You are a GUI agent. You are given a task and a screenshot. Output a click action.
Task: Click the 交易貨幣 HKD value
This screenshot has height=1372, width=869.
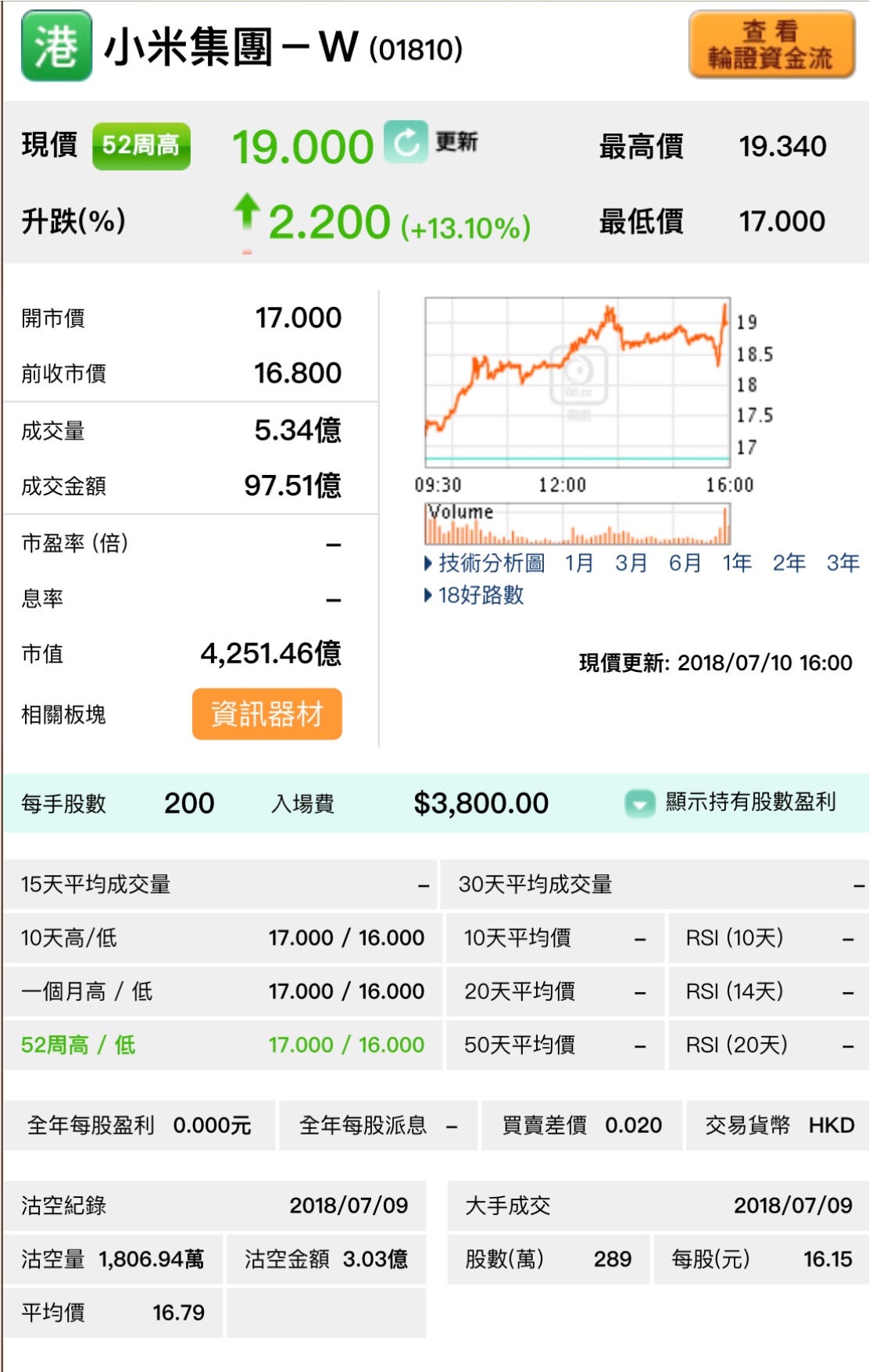tap(831, 1125)
